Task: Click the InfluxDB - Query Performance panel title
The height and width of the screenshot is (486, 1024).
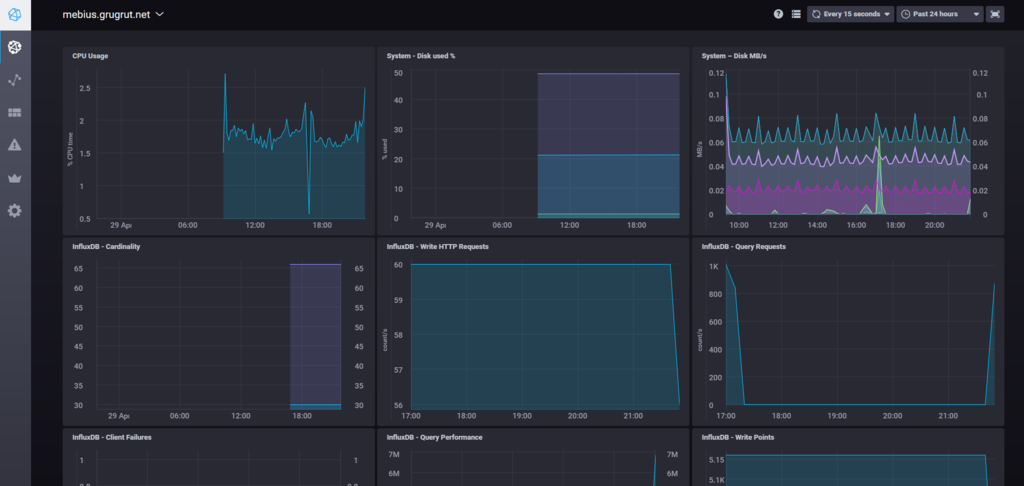Action: coord(434,438)
